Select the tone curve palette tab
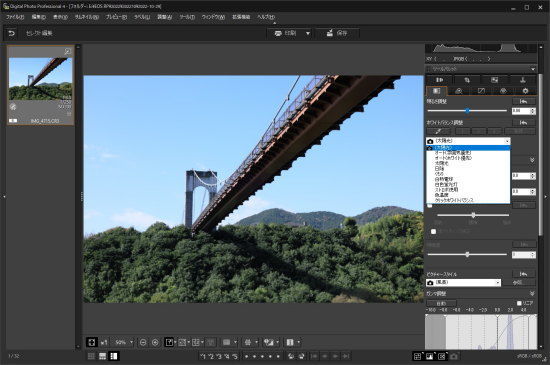Screen dimensions: 550x365 pyautogui.click(x=481, y=91)
